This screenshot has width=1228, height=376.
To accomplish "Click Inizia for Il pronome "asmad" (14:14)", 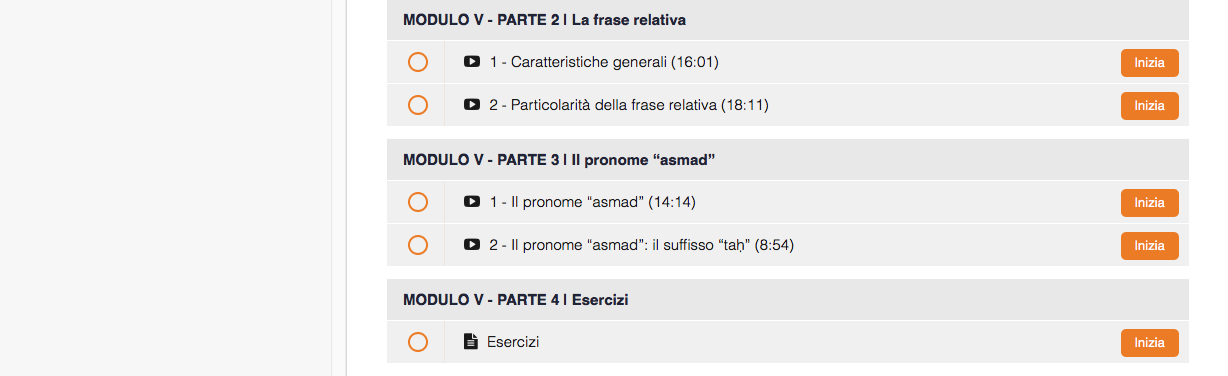I will pos(1149,203).
